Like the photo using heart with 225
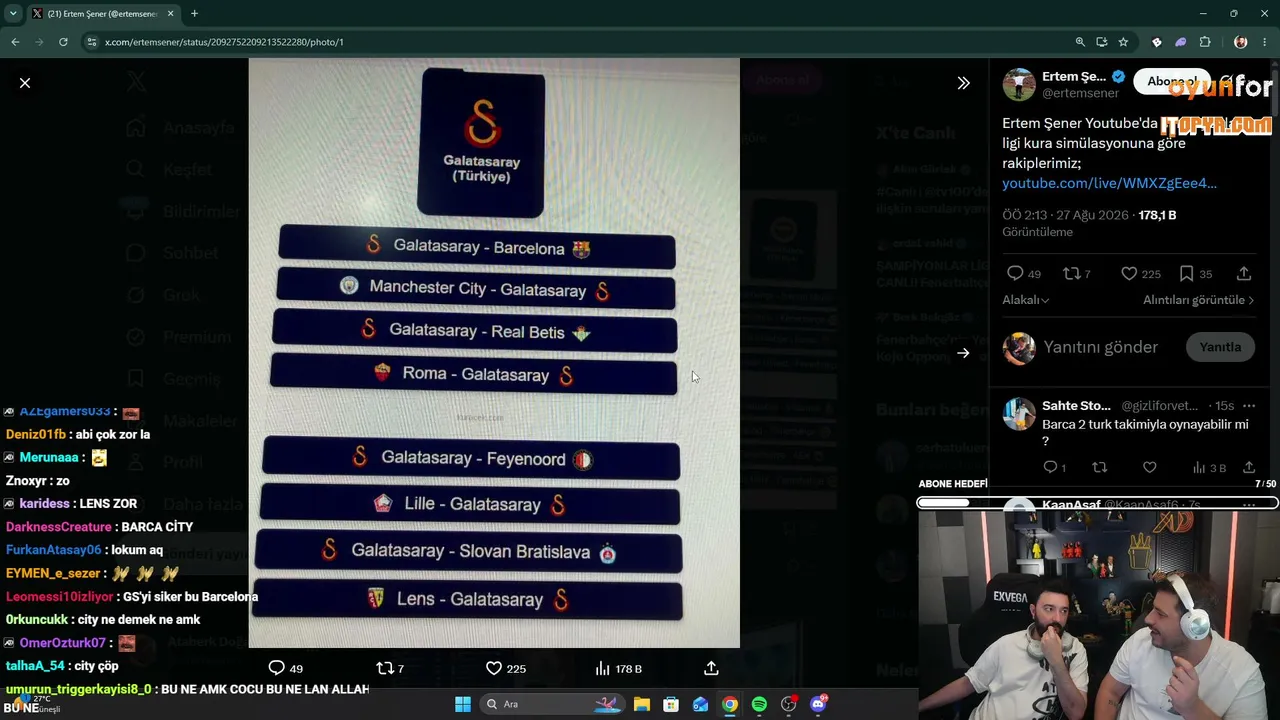 493,668
